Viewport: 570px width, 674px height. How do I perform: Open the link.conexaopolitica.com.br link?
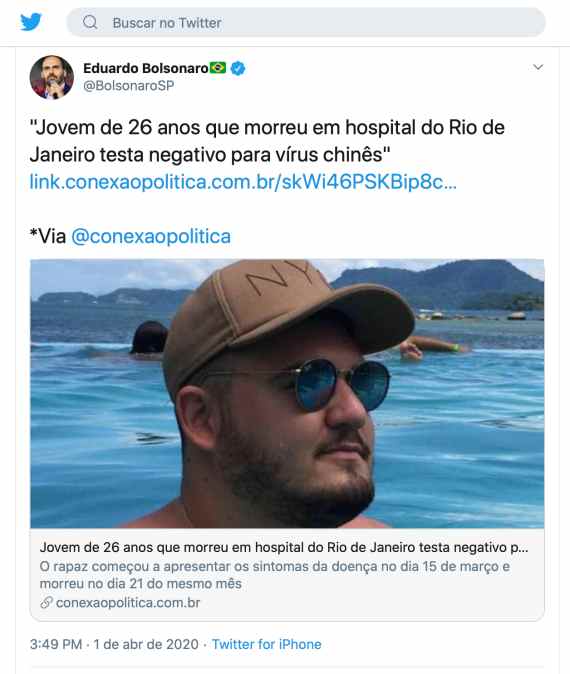point(243,182)
